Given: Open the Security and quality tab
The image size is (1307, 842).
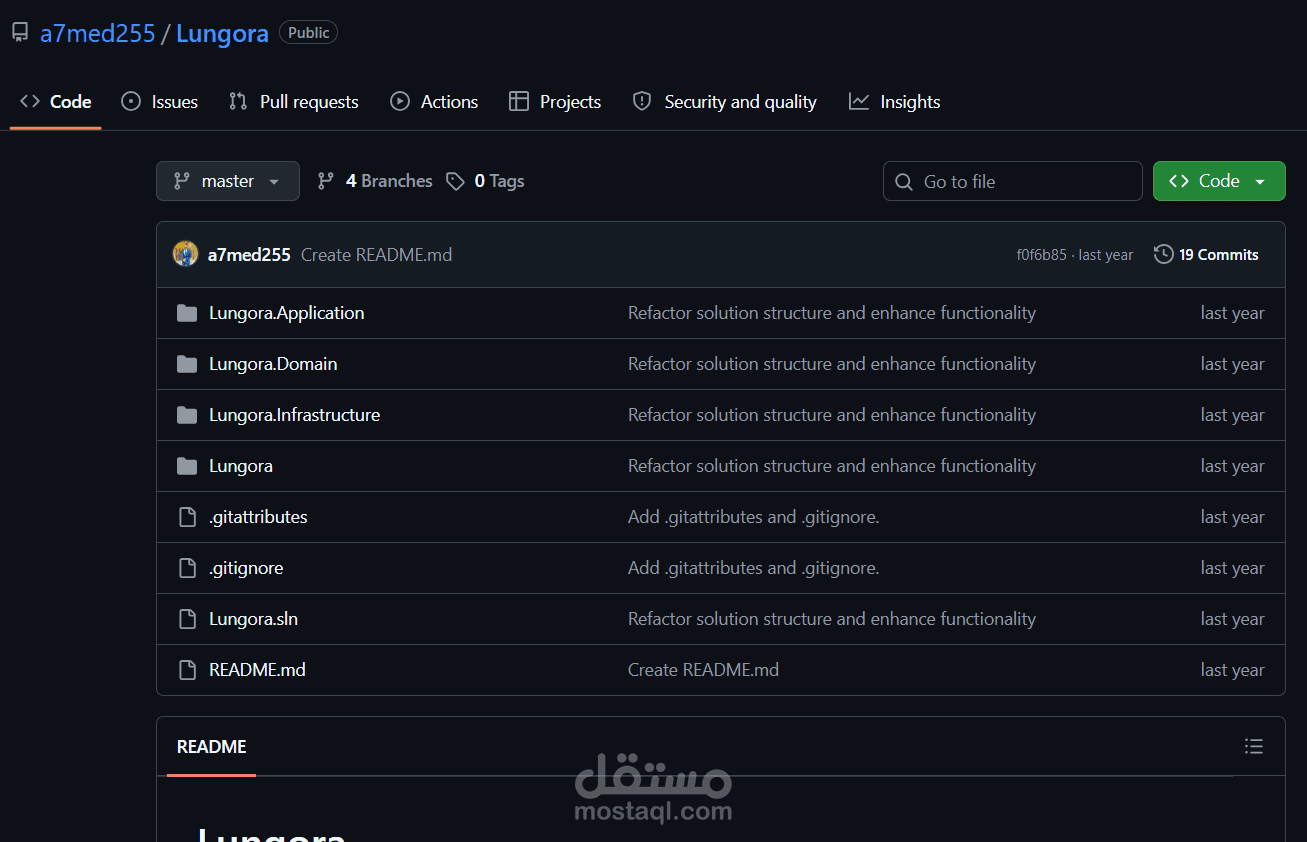Looking at the screenshot, I should click(725, 102).
